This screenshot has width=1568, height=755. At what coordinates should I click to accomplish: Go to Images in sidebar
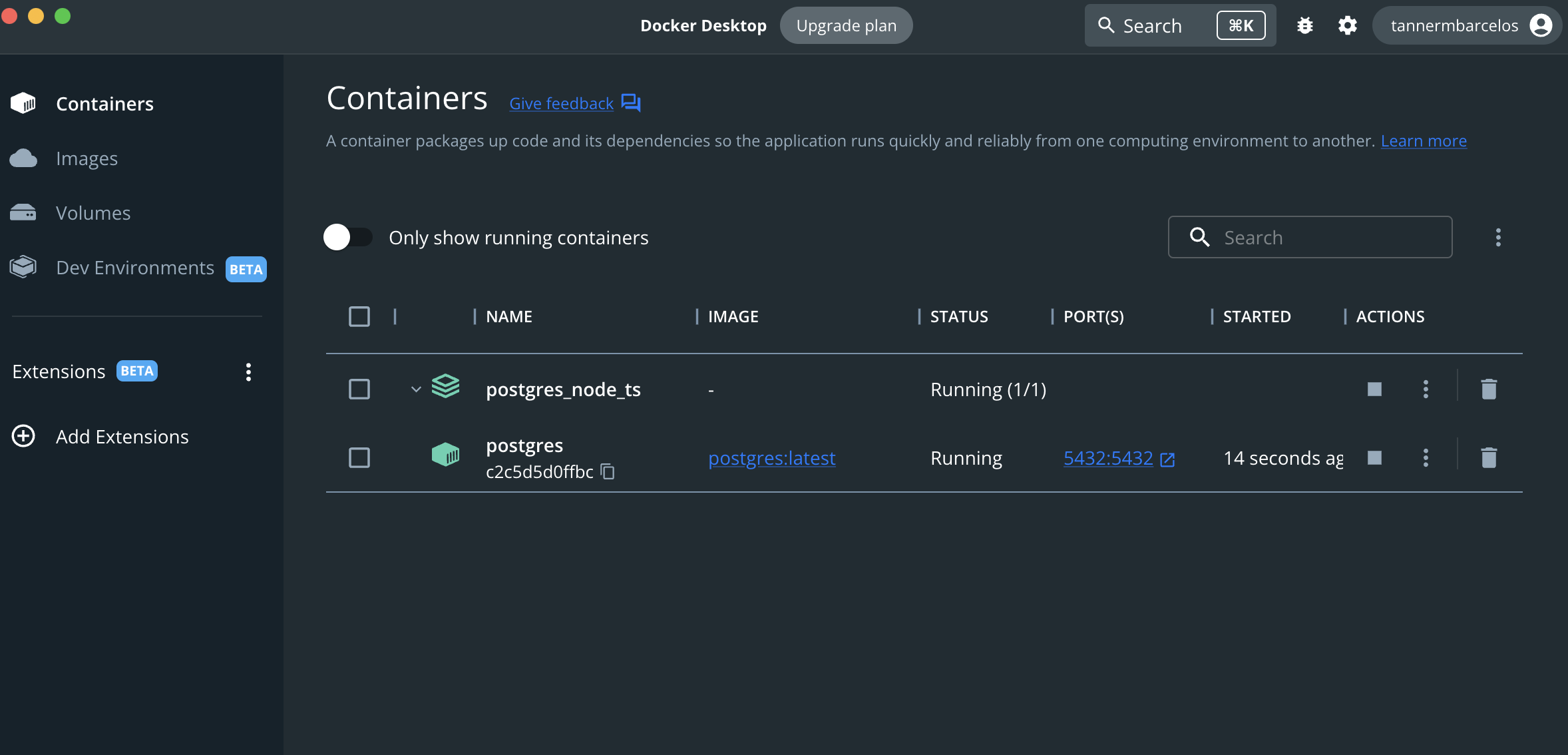(x=87, y=158)
